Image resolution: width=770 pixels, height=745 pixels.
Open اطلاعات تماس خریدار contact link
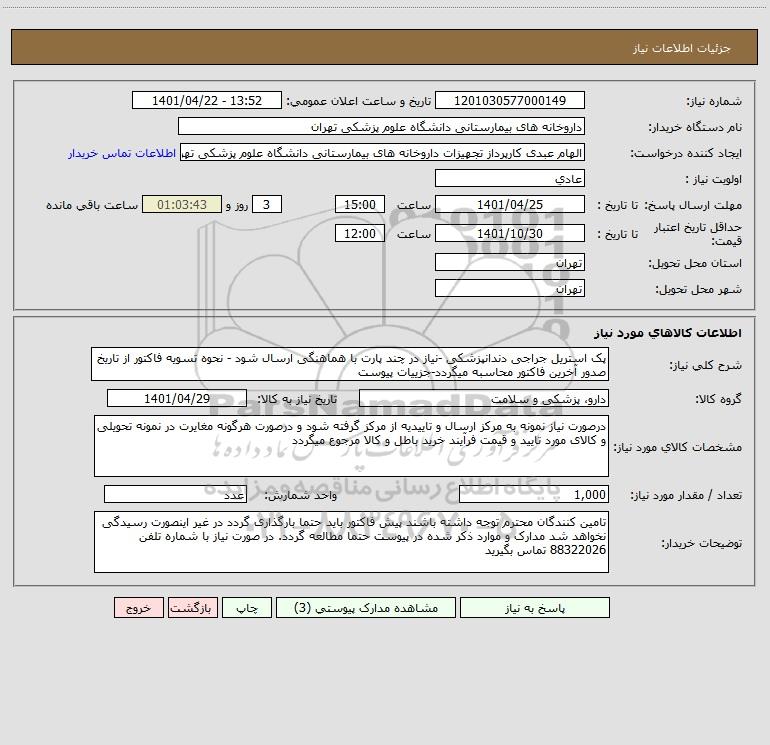click(122, 153)
